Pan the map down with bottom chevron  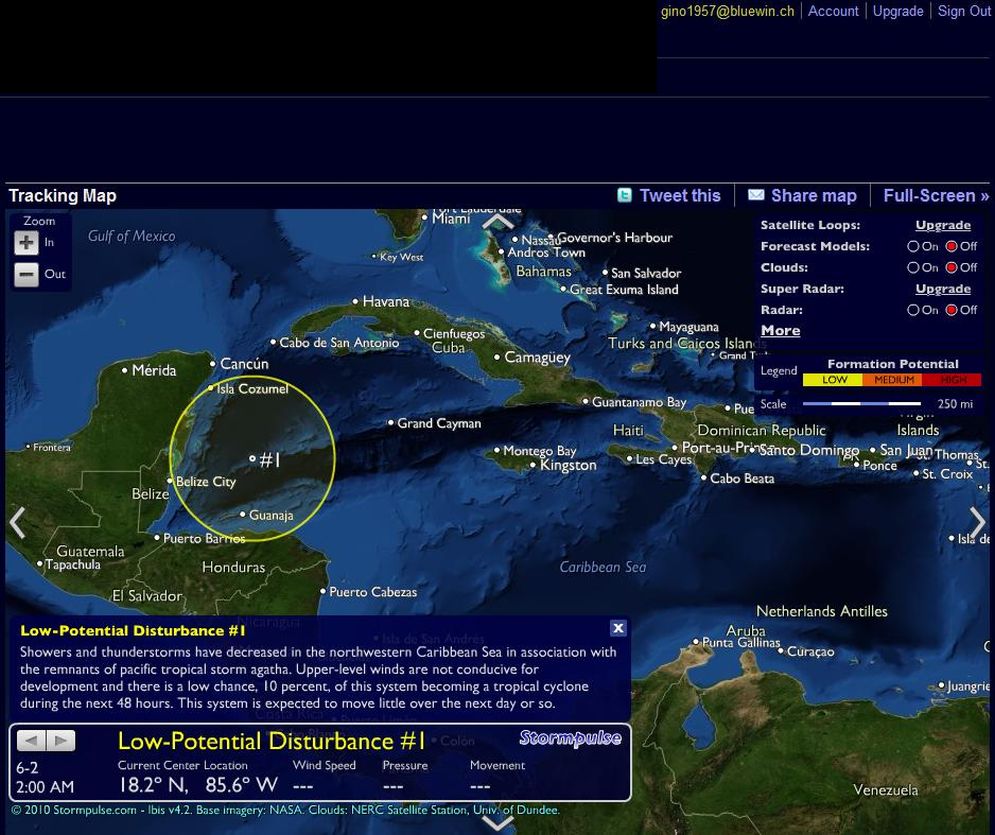[498, 823]
